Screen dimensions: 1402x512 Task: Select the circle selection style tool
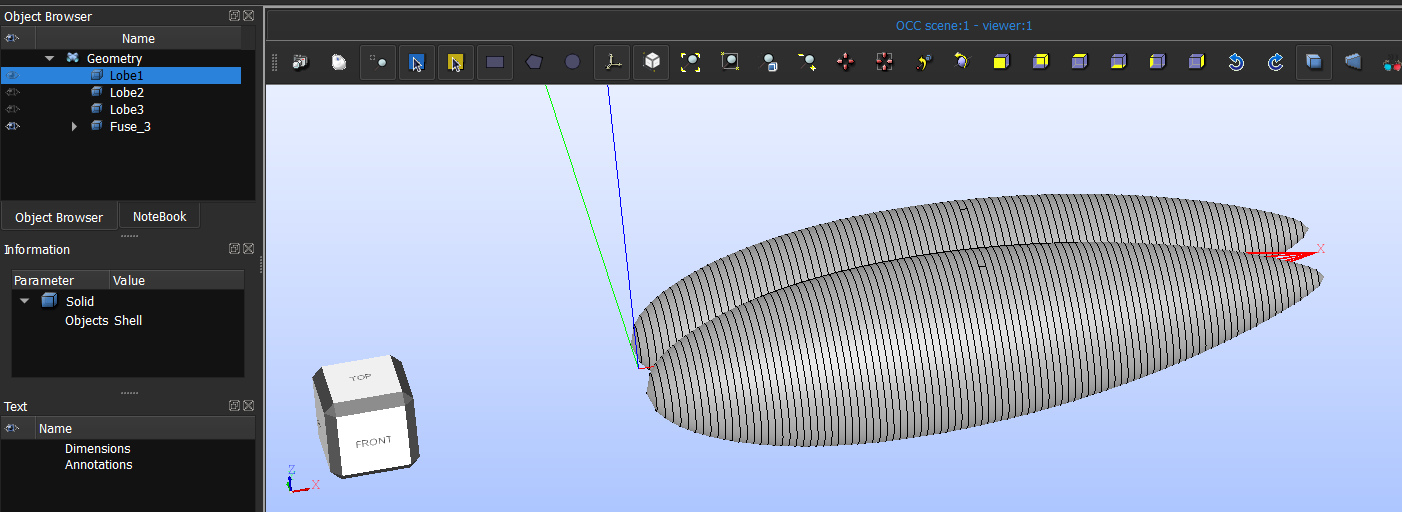point(572,62)
